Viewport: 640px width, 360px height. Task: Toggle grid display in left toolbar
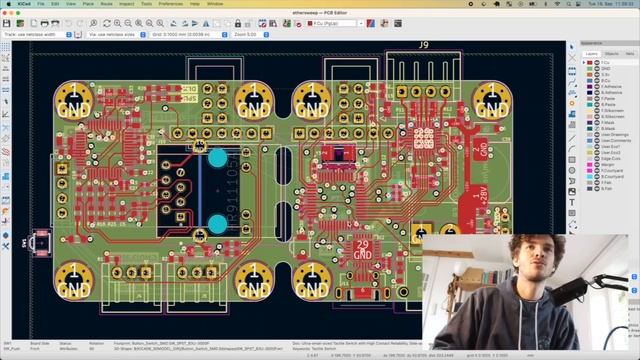point(5,47)
